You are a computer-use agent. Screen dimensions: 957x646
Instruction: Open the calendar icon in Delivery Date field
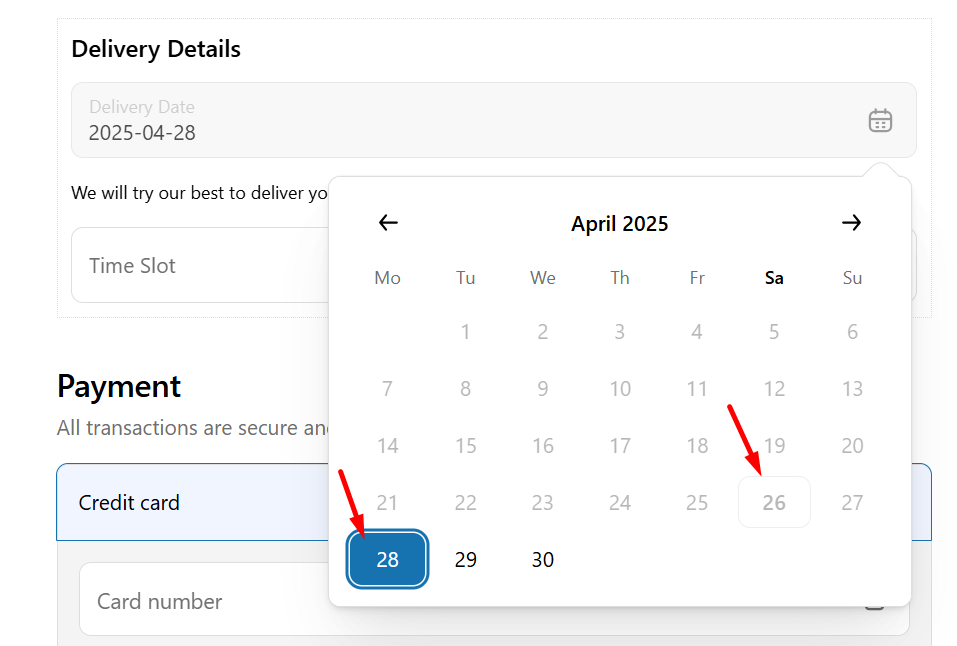(880, 120)
